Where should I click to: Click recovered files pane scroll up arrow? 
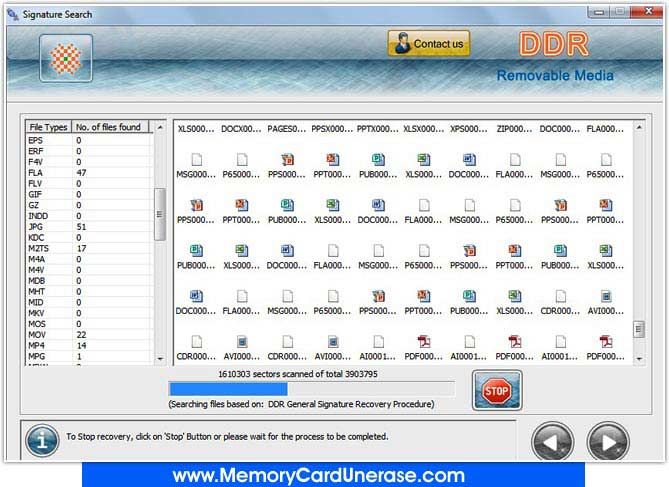(x=639, y=127)
